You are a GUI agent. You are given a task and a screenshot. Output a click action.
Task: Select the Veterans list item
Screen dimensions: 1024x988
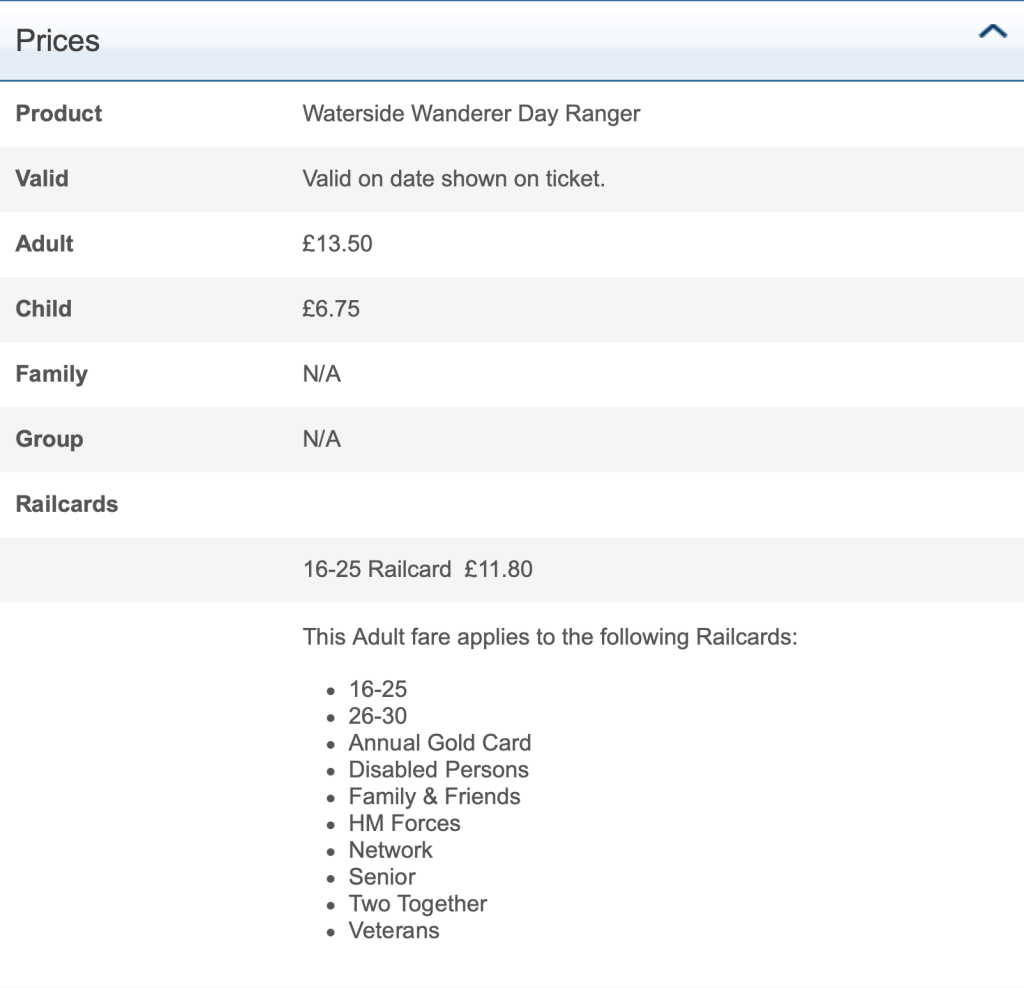pyautogui.click(x=393, y=931)
